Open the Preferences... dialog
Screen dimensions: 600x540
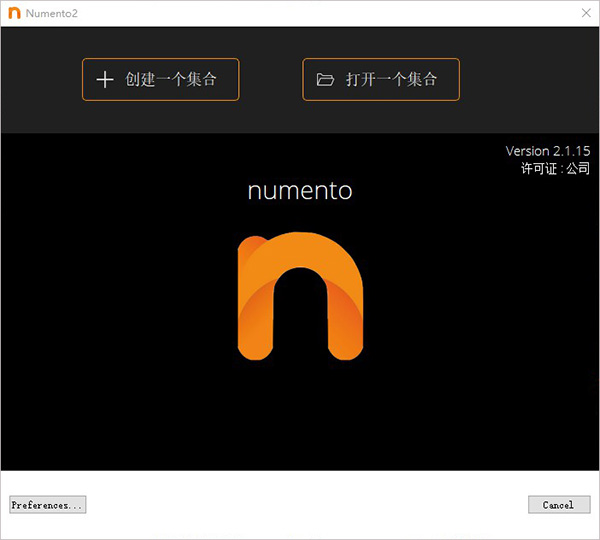click(47, 504)
